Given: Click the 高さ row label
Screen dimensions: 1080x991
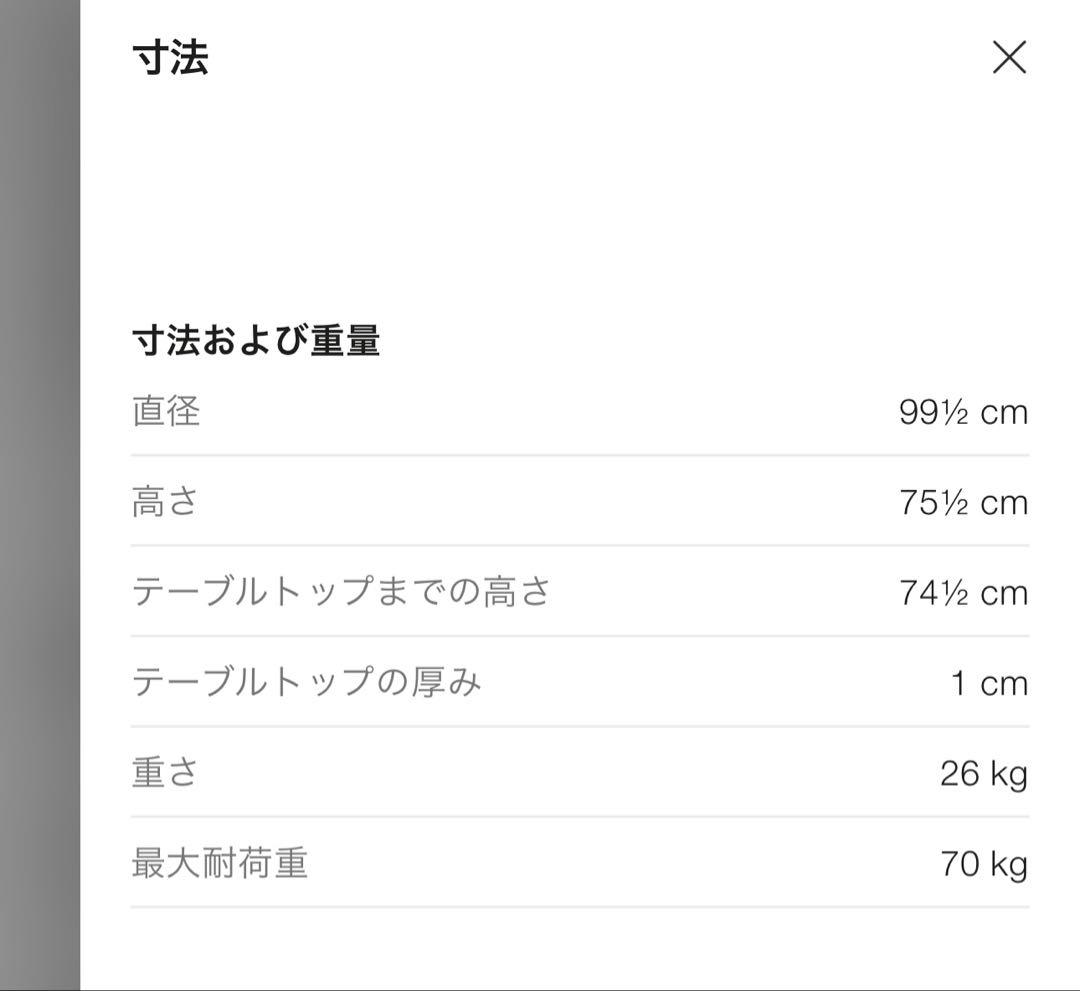Looking at the screenshot, I should point(166,501).
